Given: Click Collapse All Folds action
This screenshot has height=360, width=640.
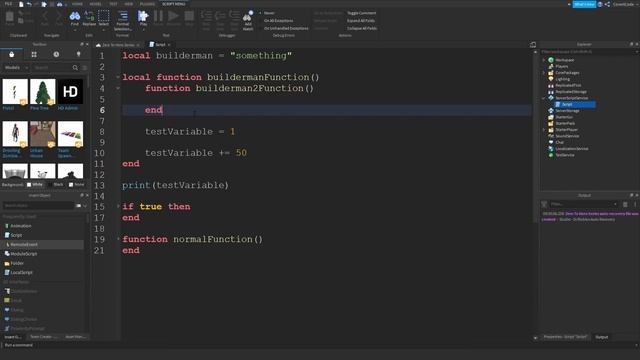Looking at the screenshot, I should click(362, 28).
